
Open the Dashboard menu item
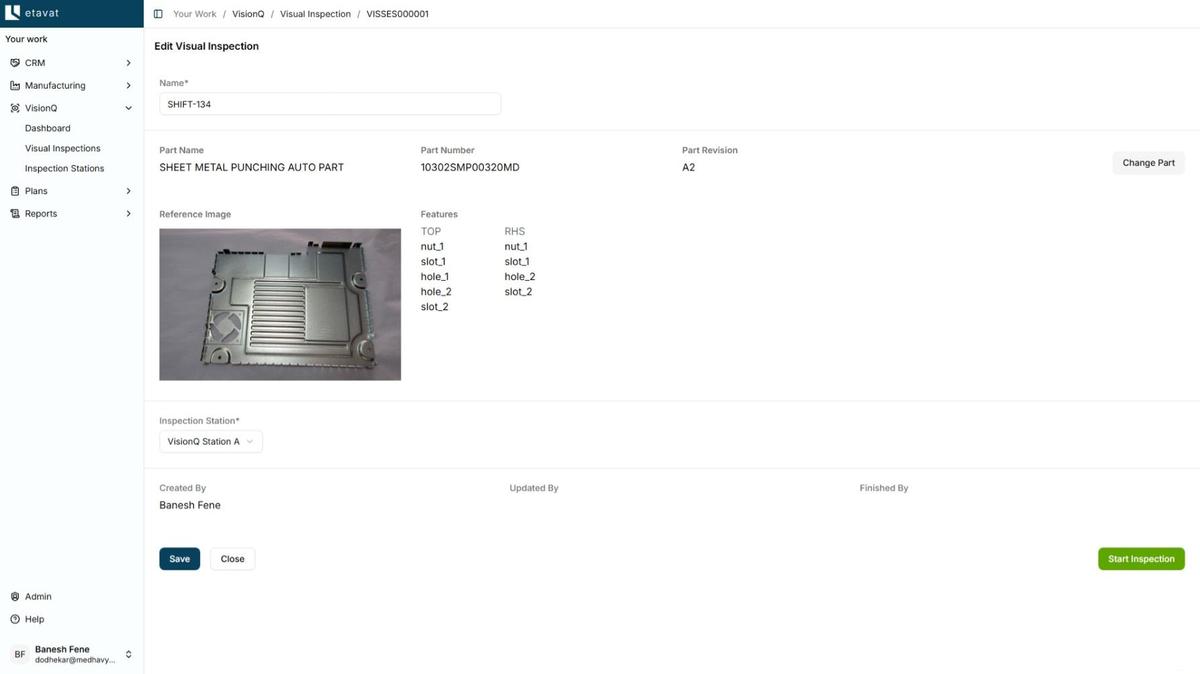tap(47, 128)
